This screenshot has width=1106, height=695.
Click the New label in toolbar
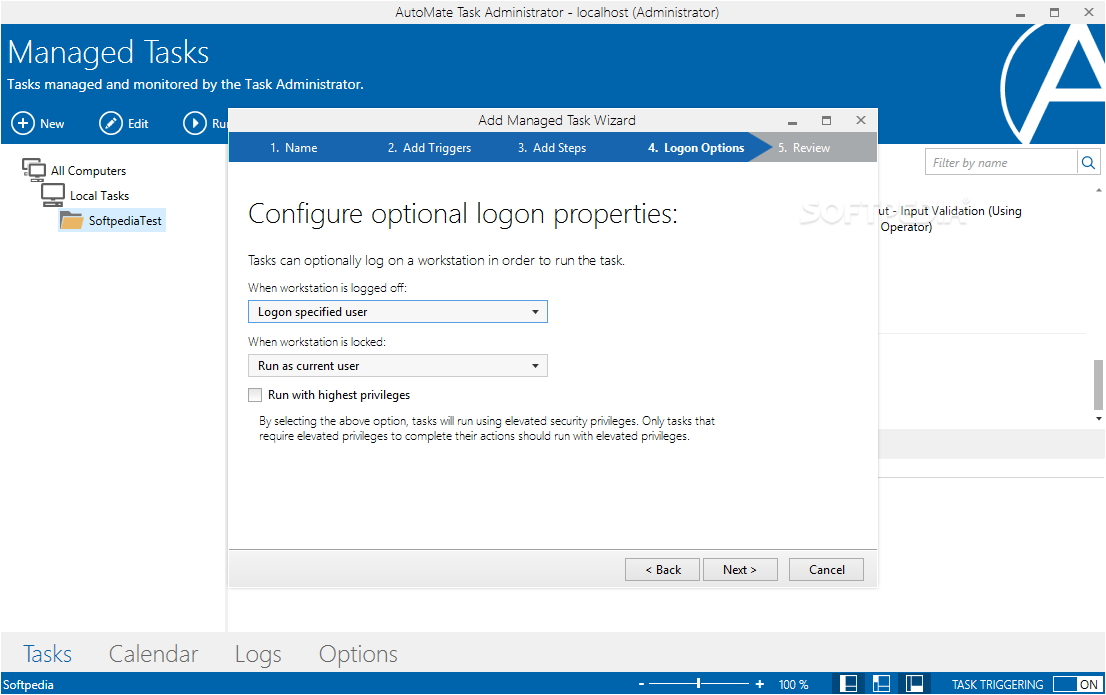pyautogui.click(x=52, y=123)
